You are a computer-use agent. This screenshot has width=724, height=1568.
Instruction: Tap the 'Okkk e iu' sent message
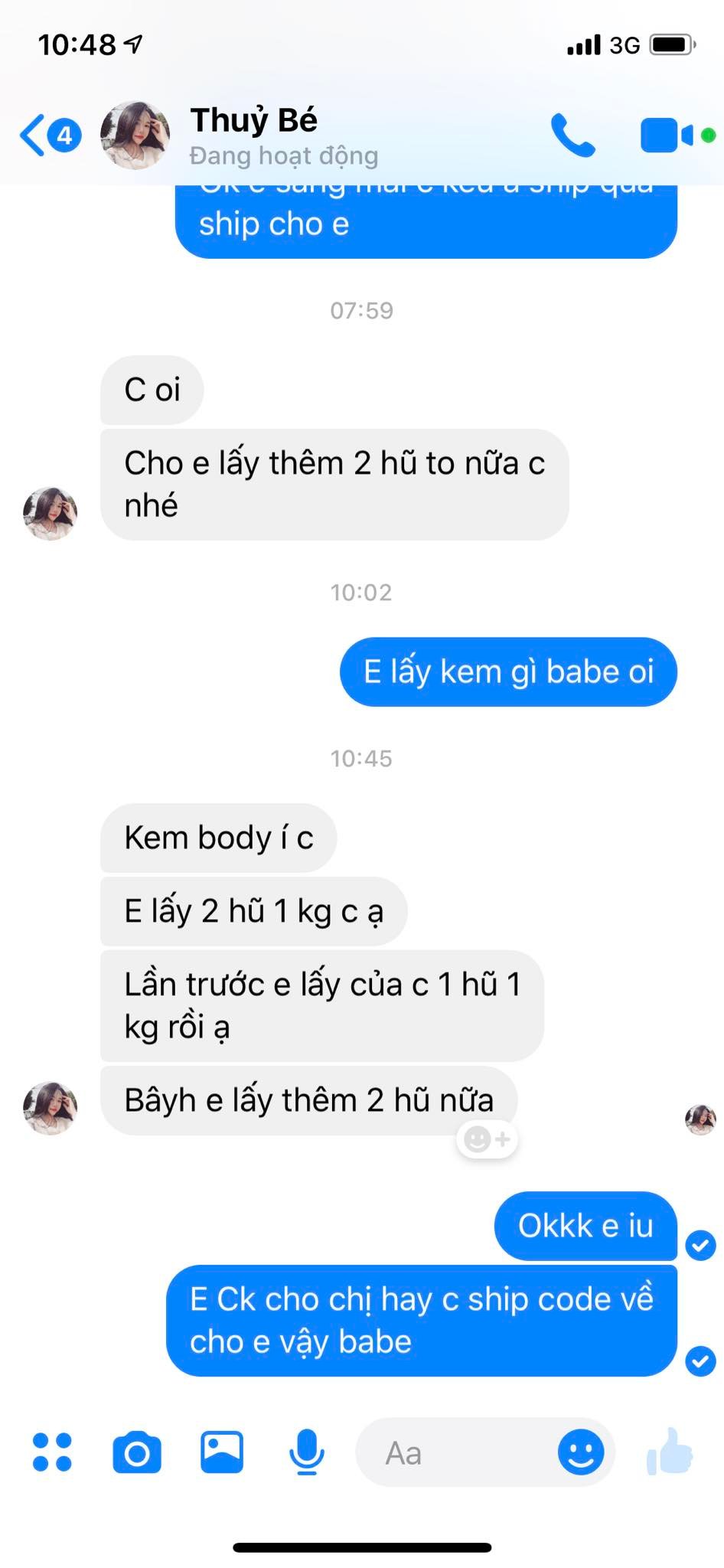tap(585, 1226)
